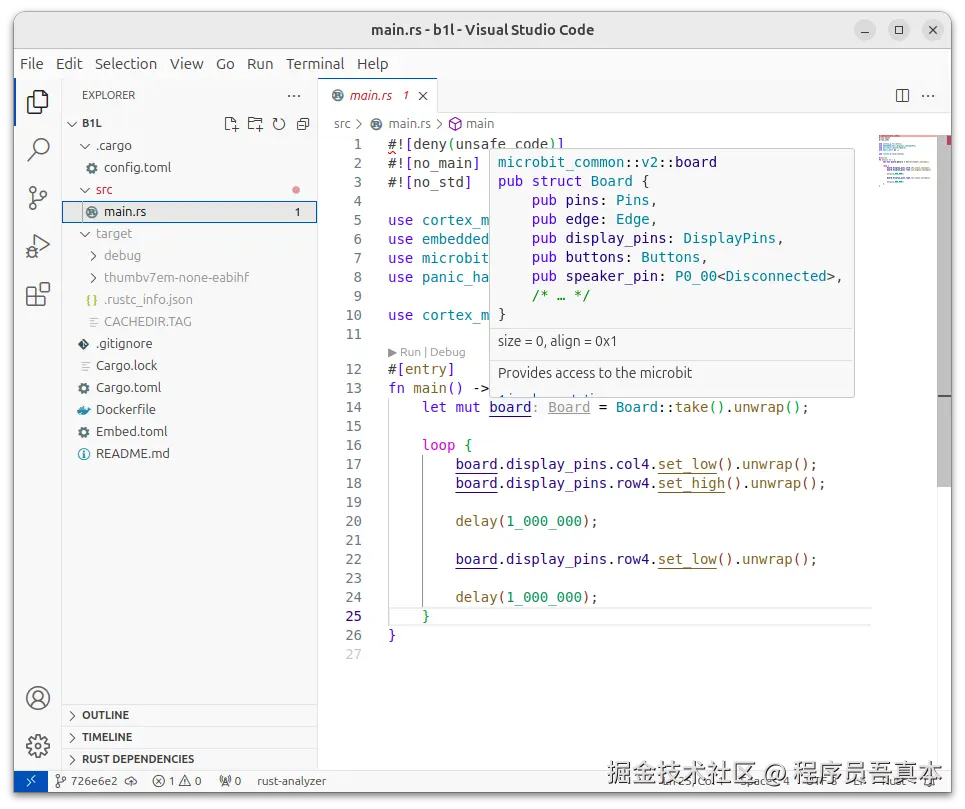The height and width of the screenshot is (809, 965).
Task: Select main.rs in the Explorer tree
Action: (190, 212)
